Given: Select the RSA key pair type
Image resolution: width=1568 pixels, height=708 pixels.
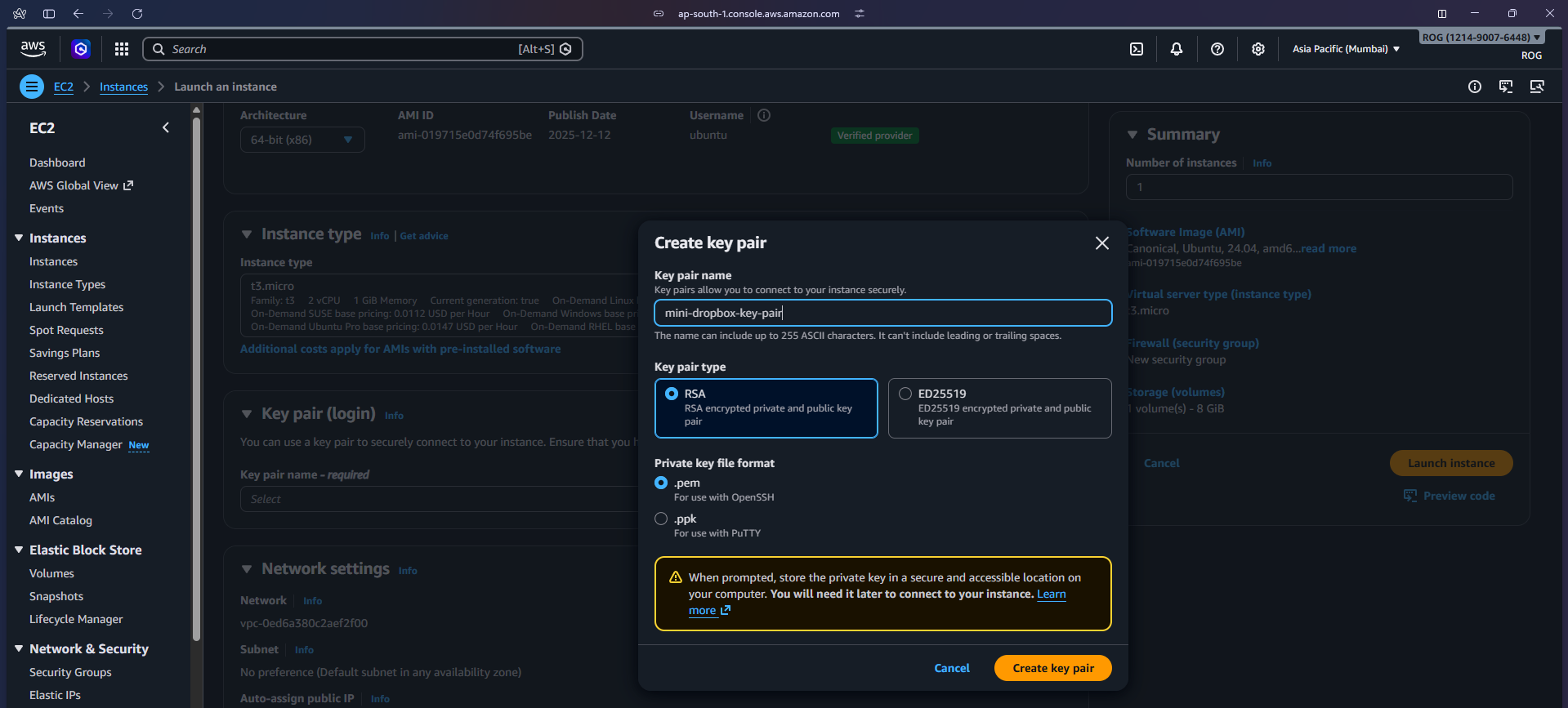Looking at the screenshot, I should [x=672, y=394].
